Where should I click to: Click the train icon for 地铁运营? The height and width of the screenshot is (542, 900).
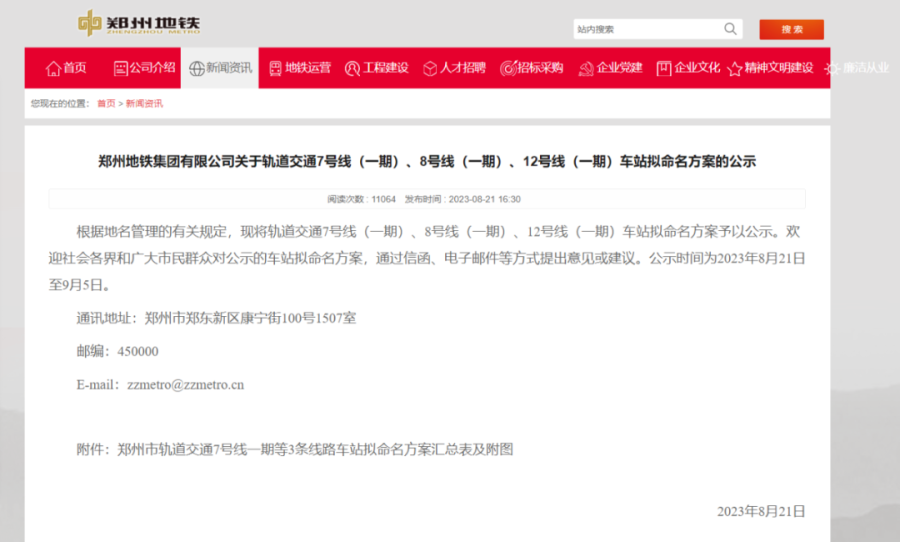click(x=275, y=68)
